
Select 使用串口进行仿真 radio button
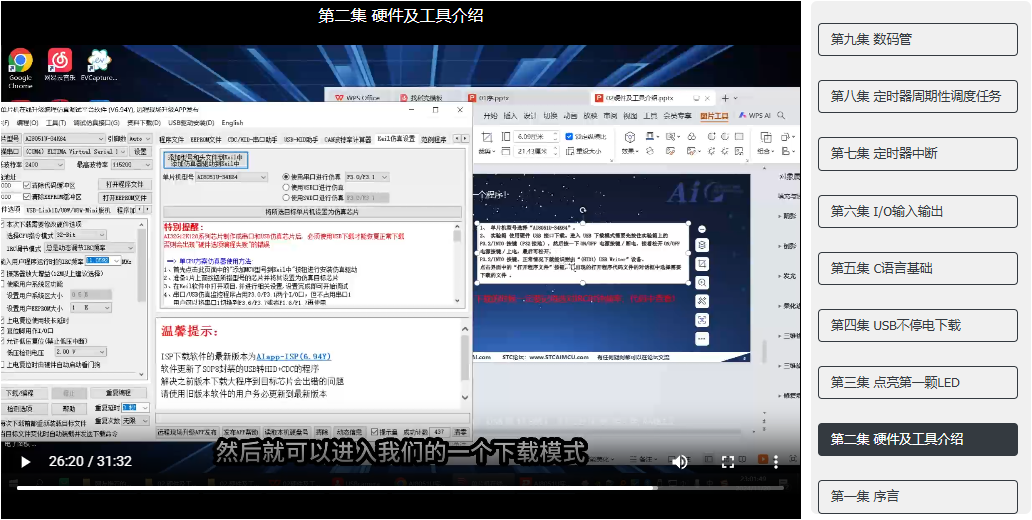[x=286, y=177]
